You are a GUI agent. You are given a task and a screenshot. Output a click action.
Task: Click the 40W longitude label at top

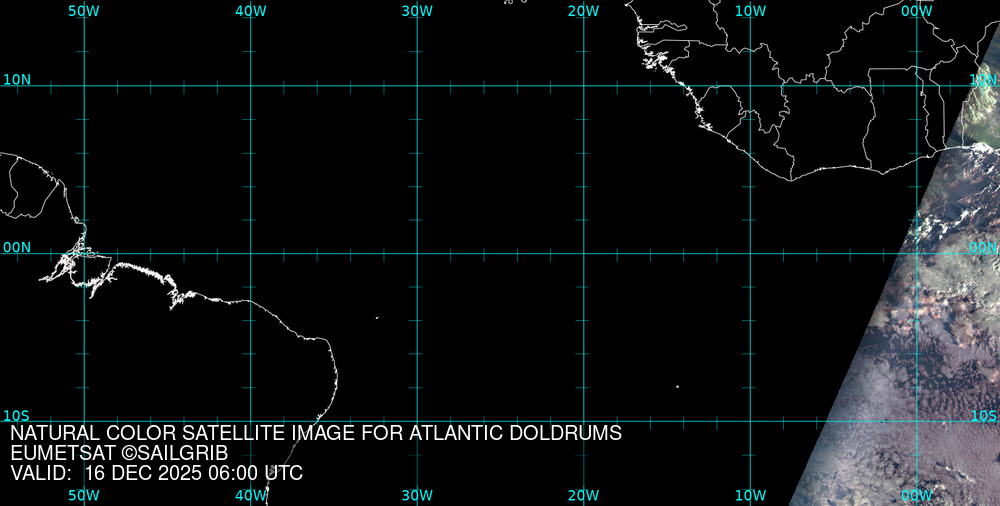[250, 10]
